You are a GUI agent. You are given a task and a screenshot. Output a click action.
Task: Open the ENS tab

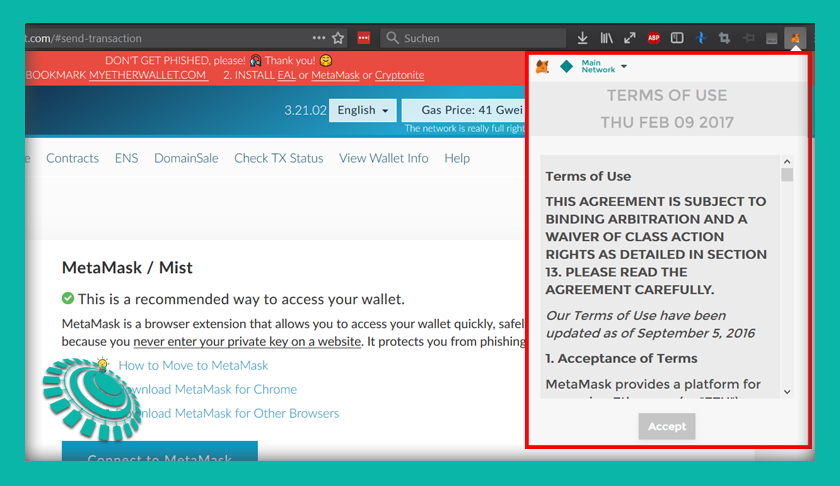[126, 158]
